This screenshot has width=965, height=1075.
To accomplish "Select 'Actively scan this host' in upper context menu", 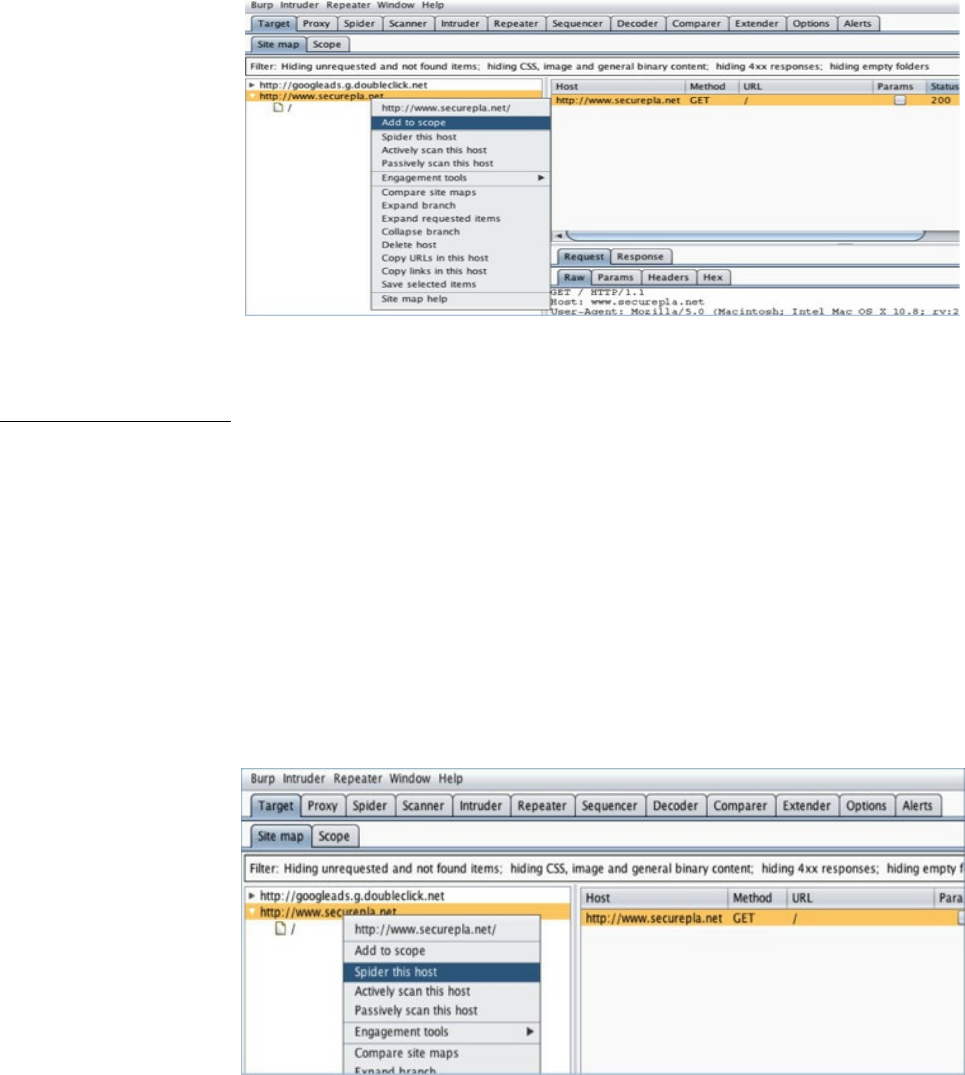I will pyautogui.click(x=434, y=150).
